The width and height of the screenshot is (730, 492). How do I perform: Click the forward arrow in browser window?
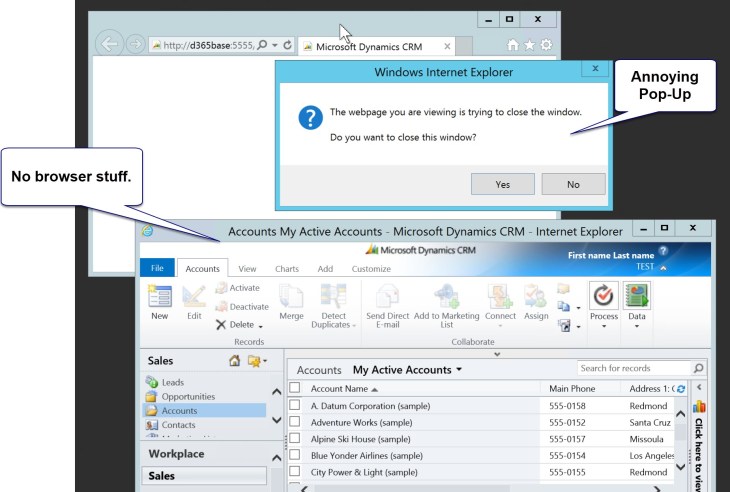[135, 44]
